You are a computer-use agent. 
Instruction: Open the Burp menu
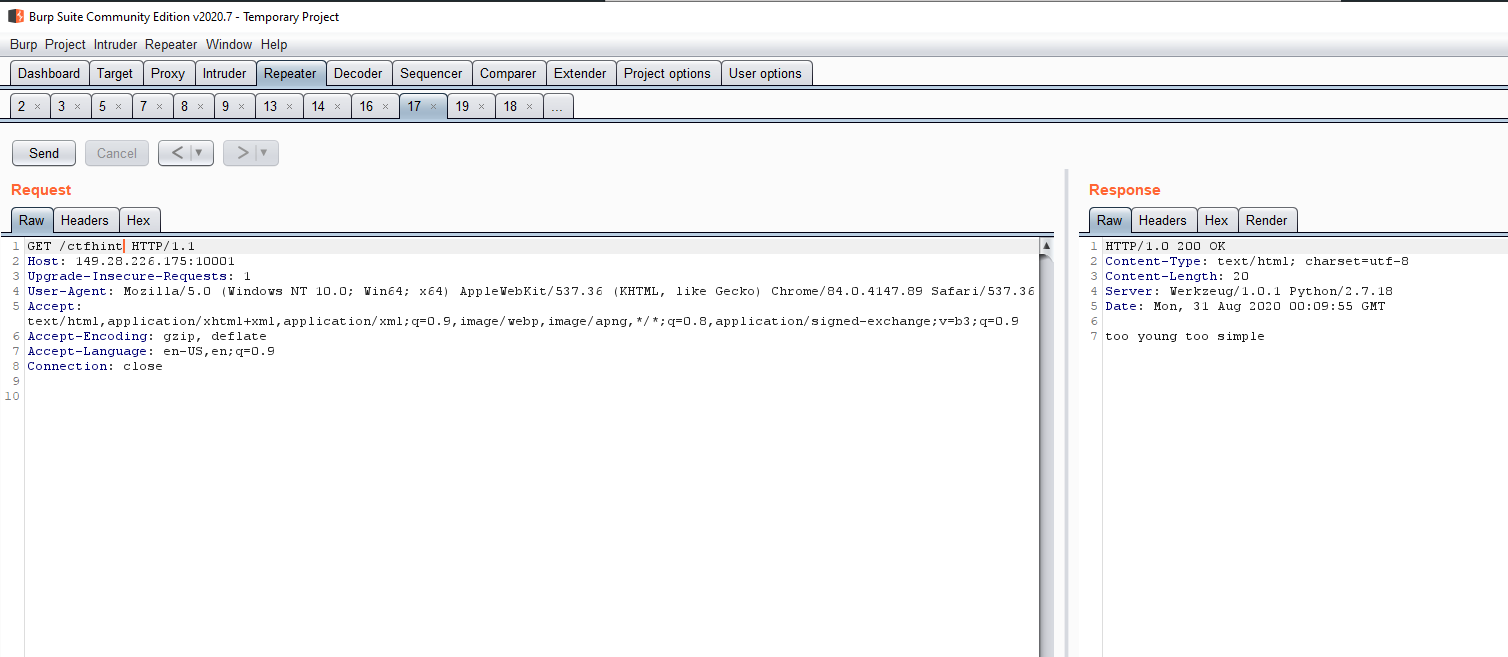coord(23,44)
